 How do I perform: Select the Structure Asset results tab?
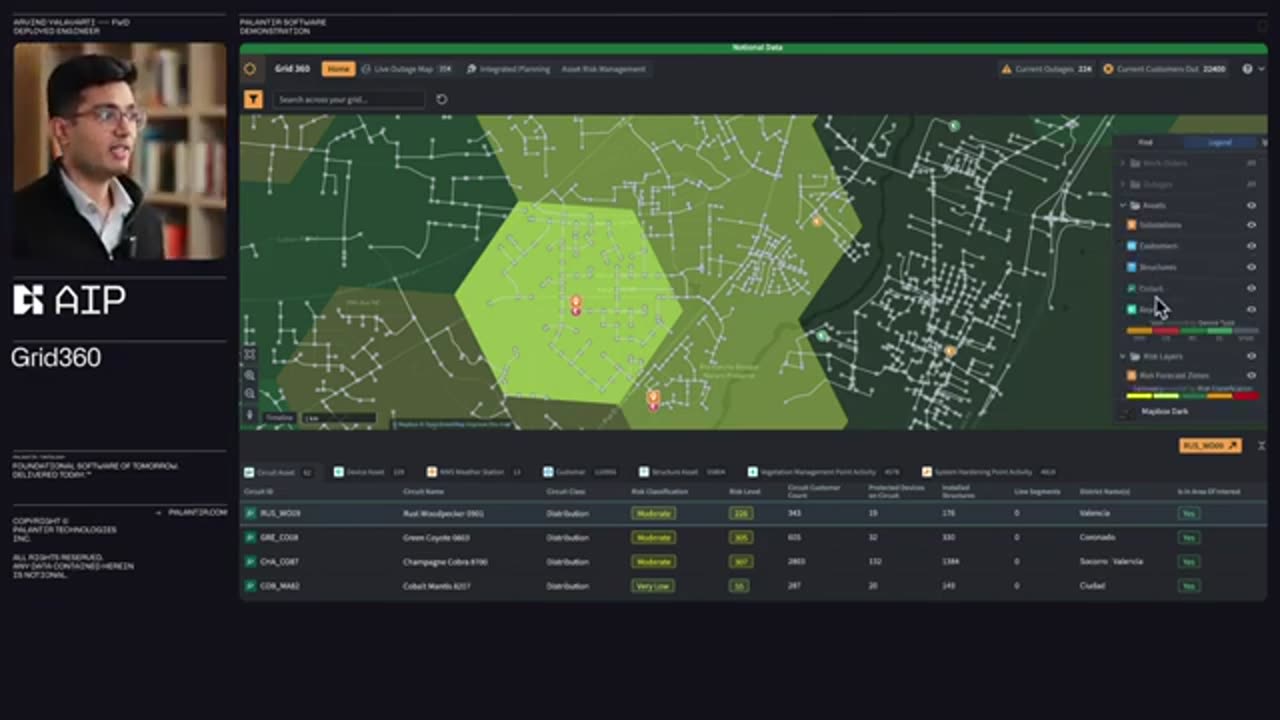[682, 472]
